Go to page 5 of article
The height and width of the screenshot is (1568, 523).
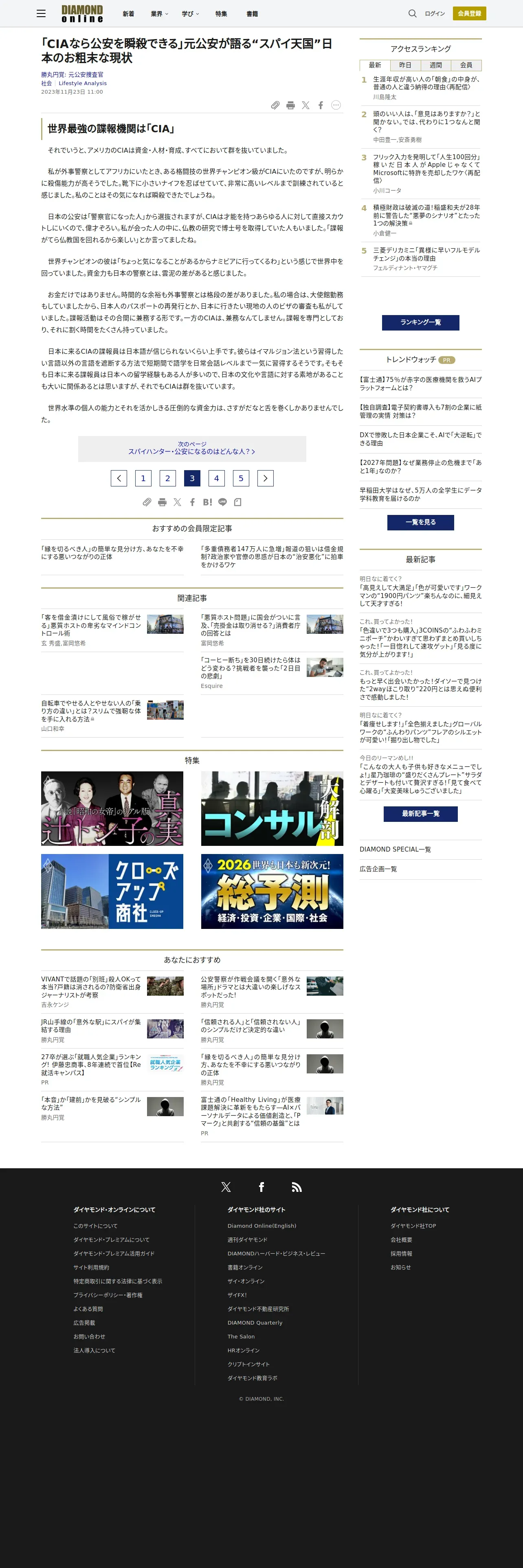tap(241, 478)
